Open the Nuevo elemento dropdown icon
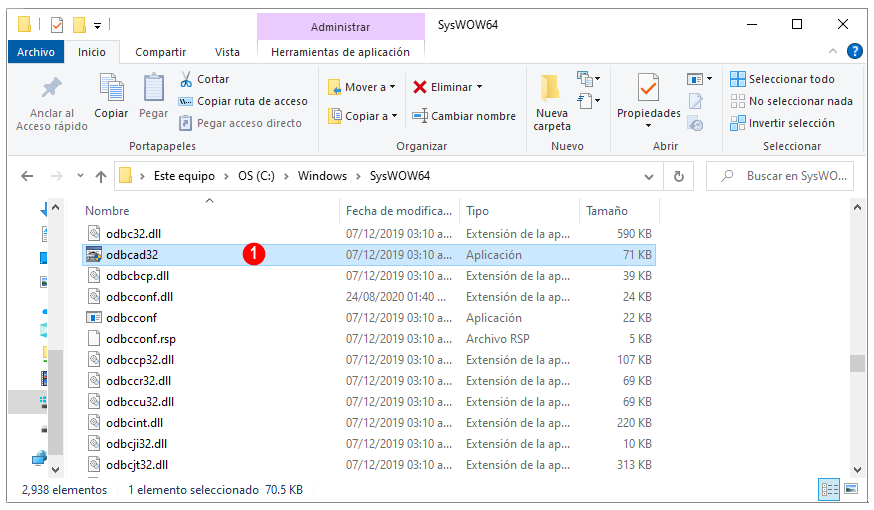The height and width of the screenshot is (510, 874). coord(589,79)
